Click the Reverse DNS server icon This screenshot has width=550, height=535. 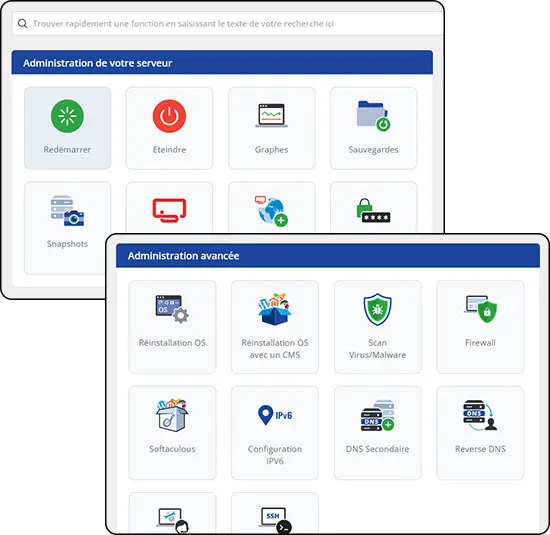(480, 415)
